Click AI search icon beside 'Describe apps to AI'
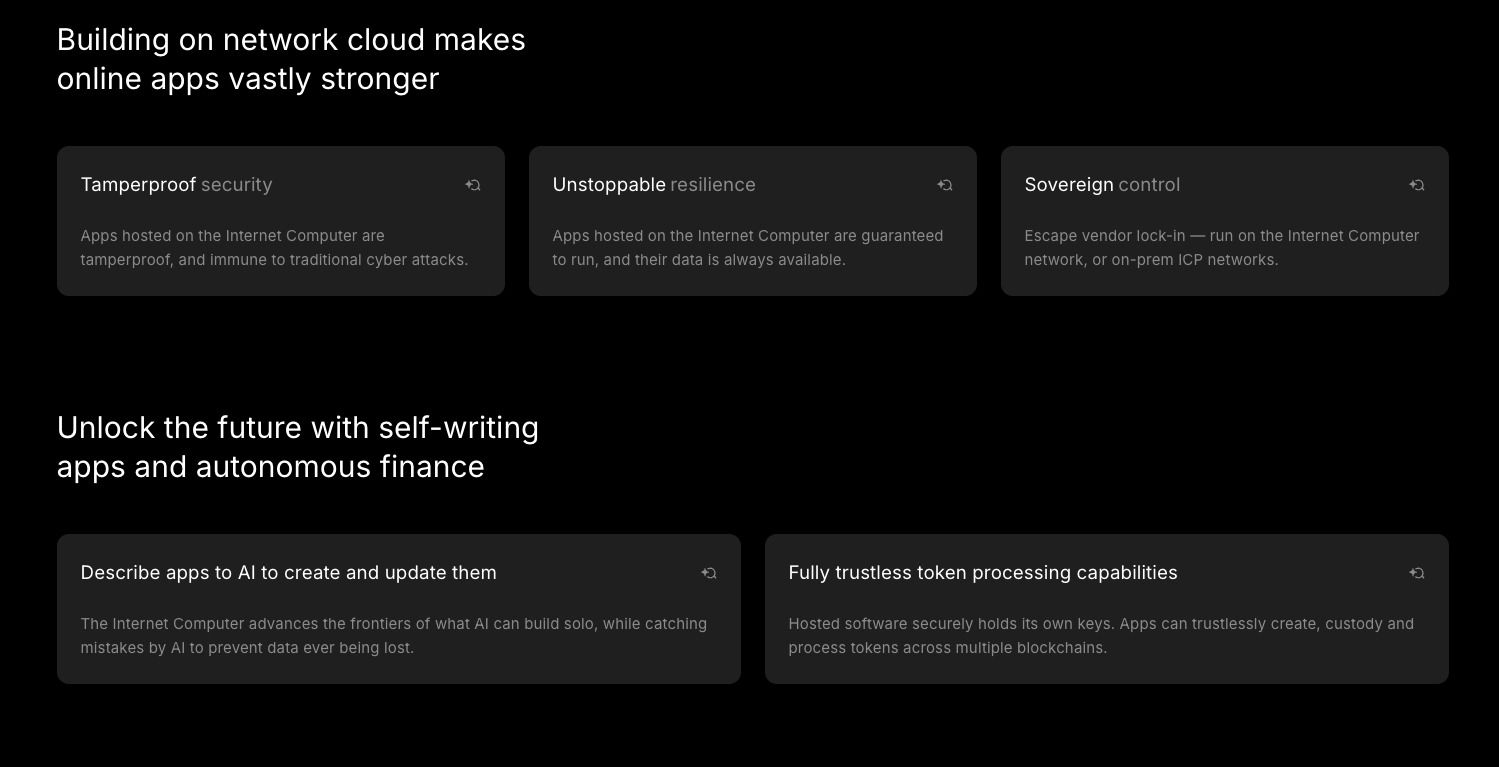 tap(709, 573)
